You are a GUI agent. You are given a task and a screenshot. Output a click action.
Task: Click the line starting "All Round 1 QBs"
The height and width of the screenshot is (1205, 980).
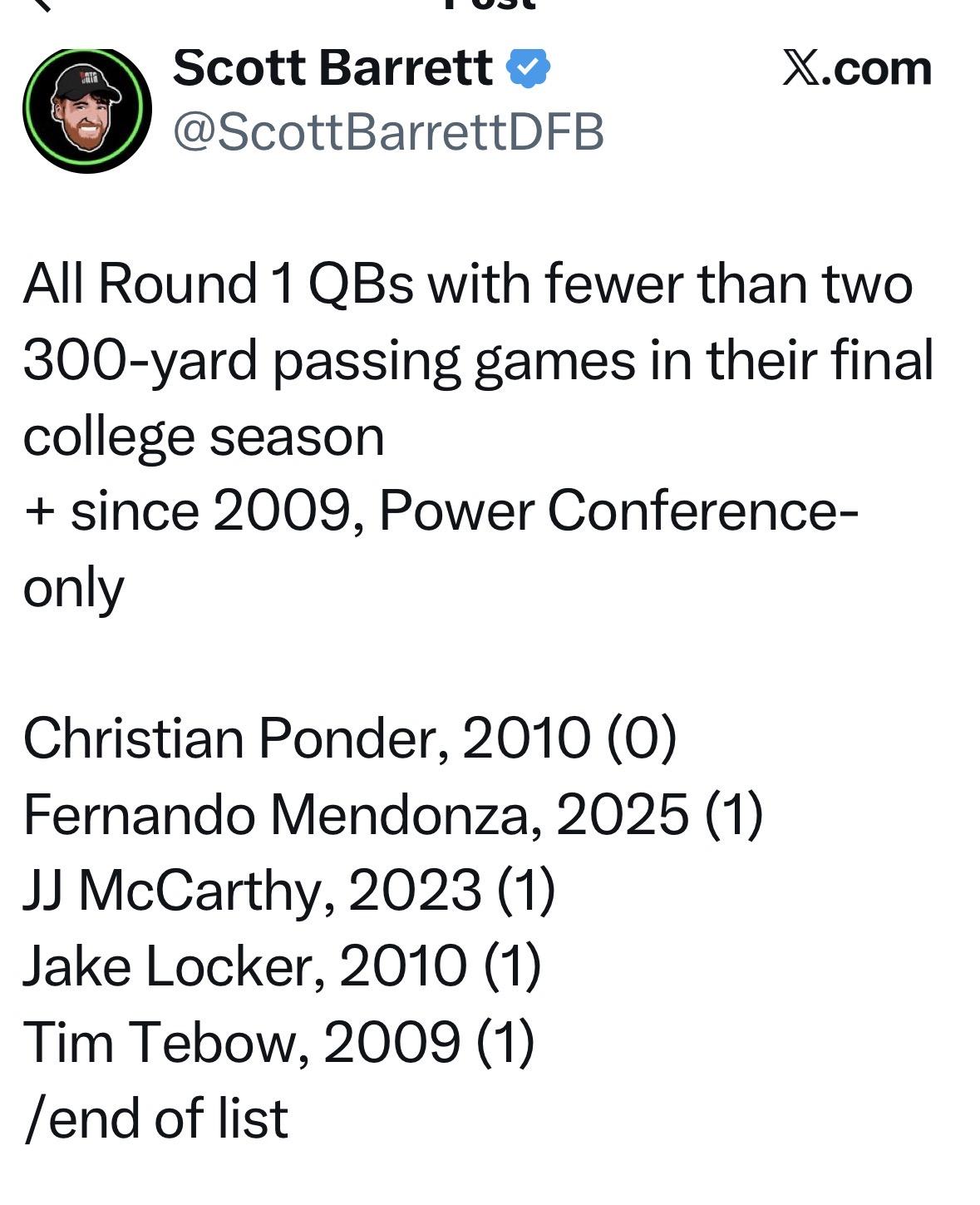[x=467, y=284]
